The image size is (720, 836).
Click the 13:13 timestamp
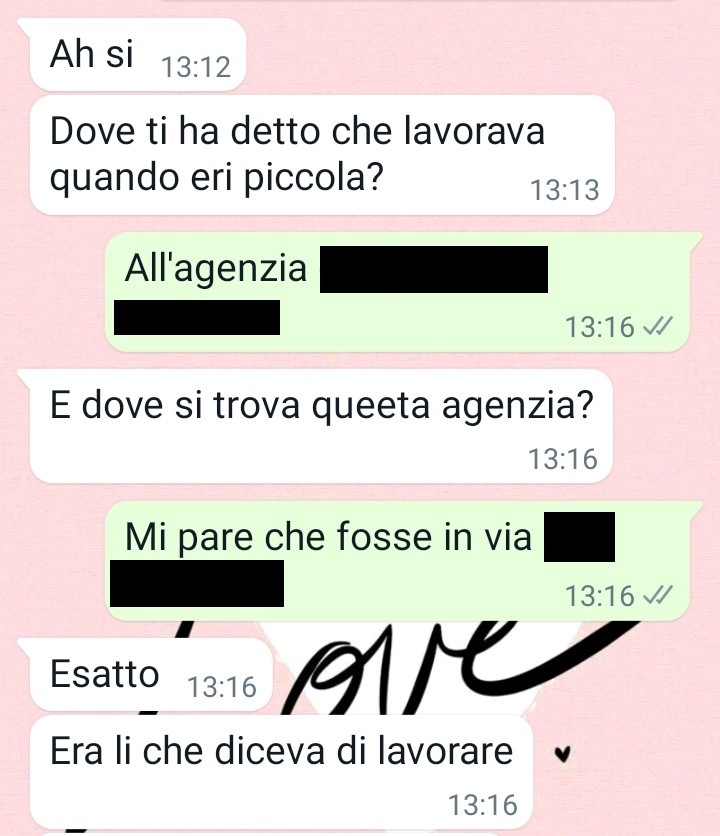coord(565,190)
